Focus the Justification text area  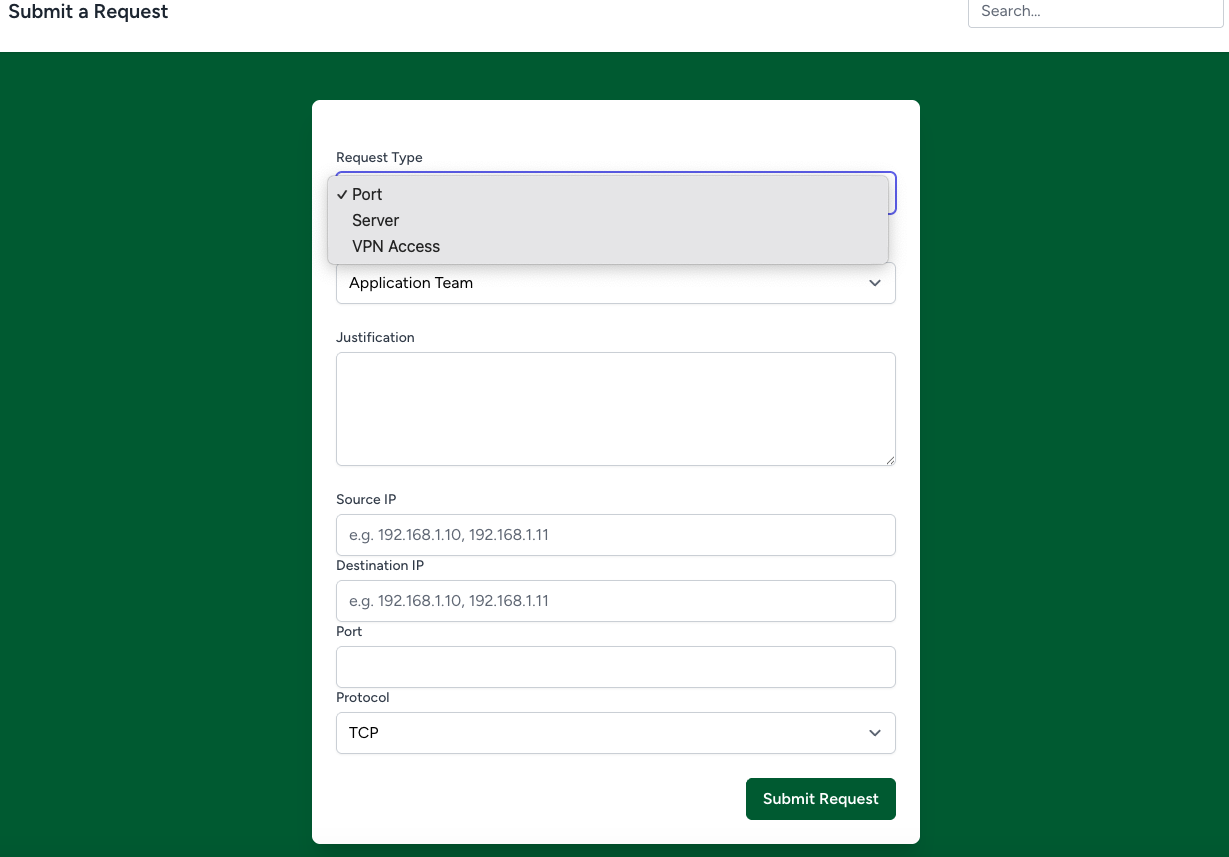click(615, 408)
